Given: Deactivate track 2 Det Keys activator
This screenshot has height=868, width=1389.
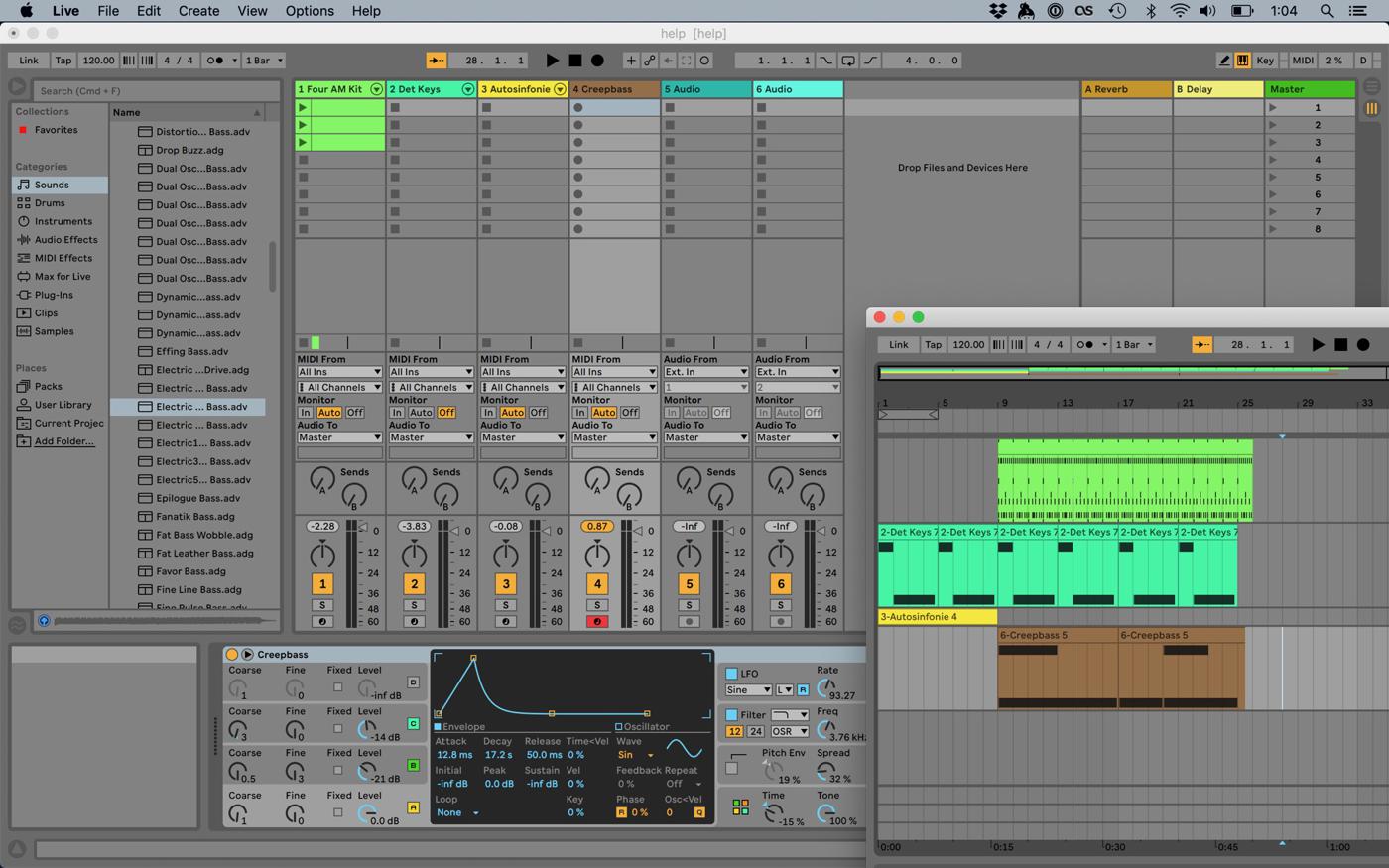Looking at the screenshot, I should point(414,584).
